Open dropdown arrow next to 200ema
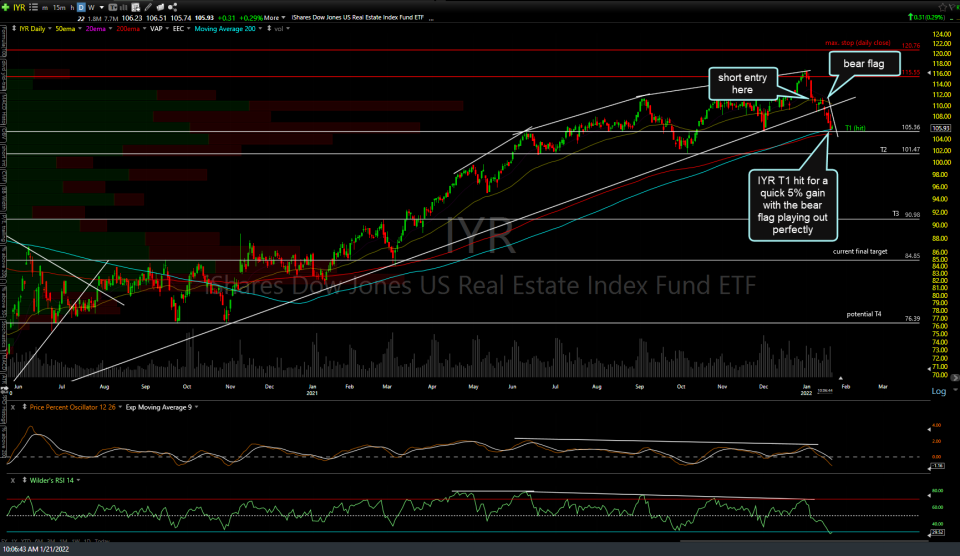 point(144,28)
